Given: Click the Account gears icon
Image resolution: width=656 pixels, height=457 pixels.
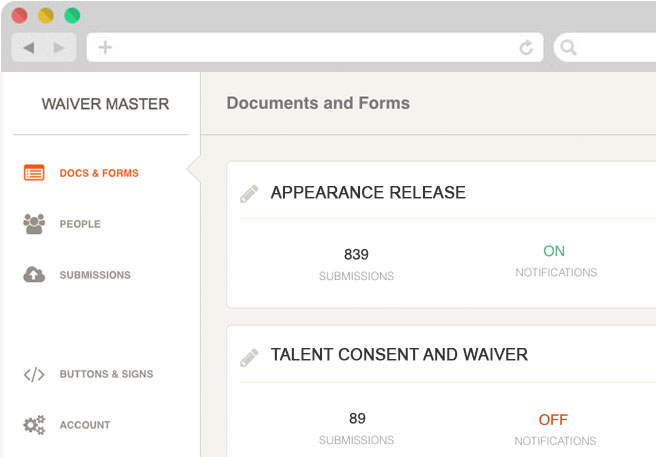Looking at the screenshot, I should [34, 425].
